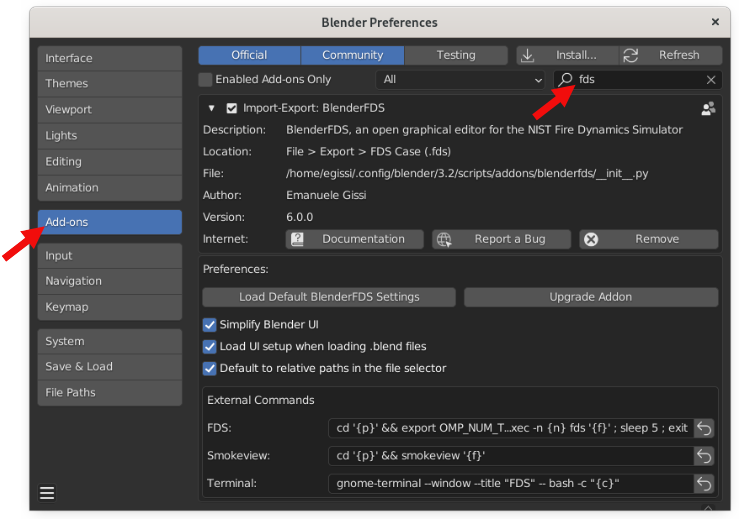Disable the BlenderFDS add-on checkbox

231,109
